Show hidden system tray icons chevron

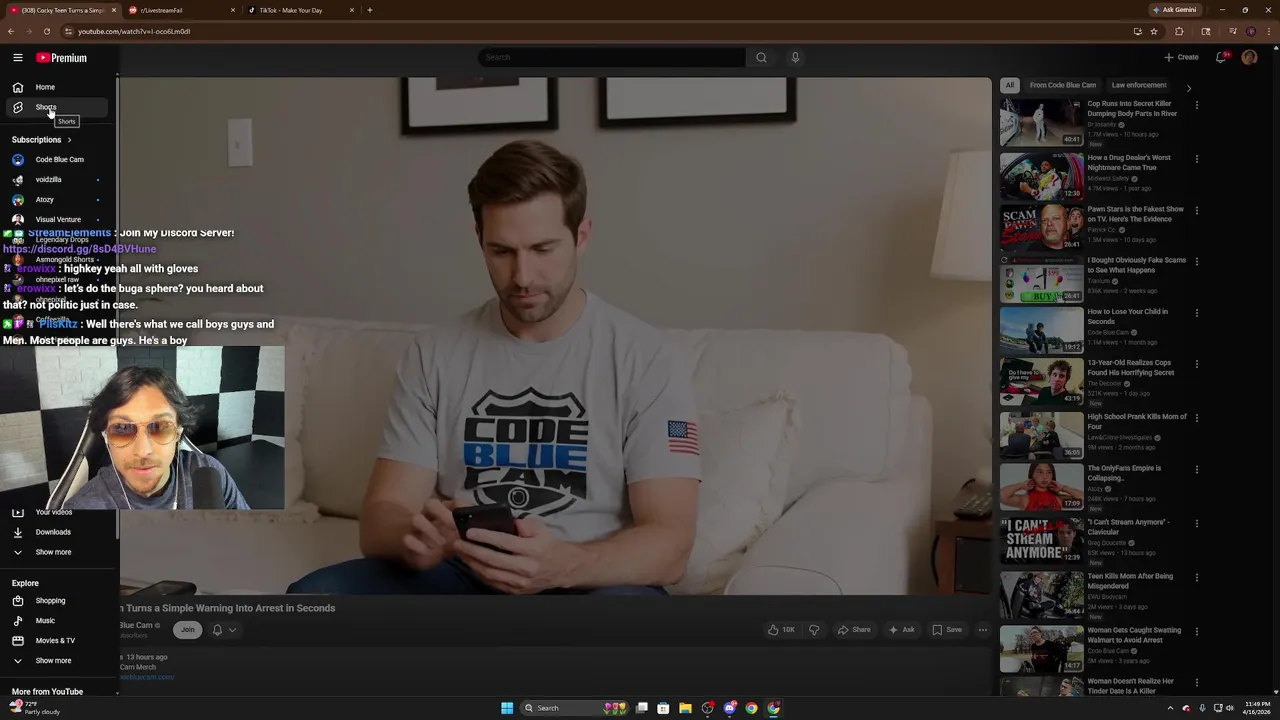[x=1170, y=708]
